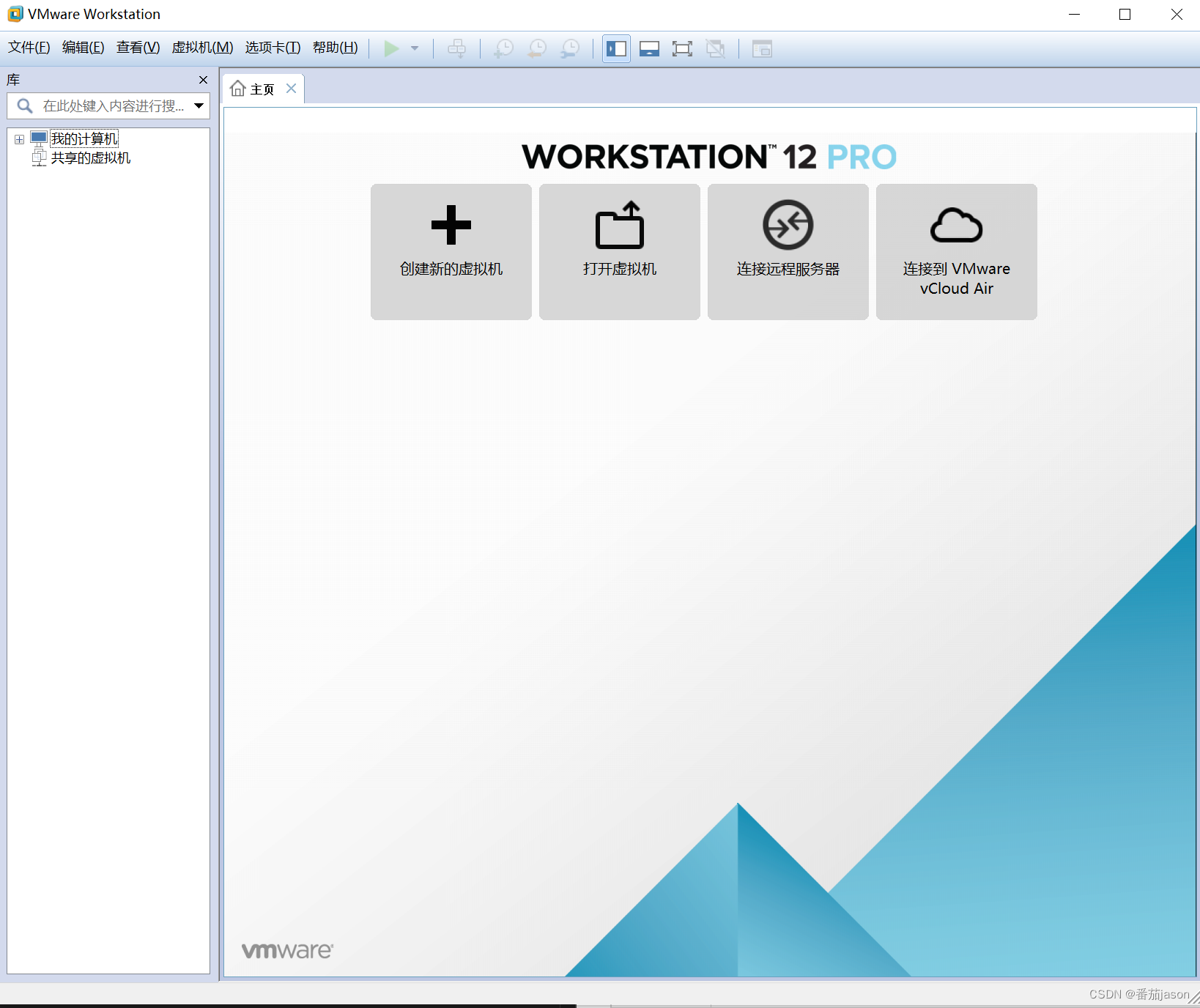Image resolution: width=1200 pixels, height=1008 pixels.
Task: Click 打开虚拟机 tile
Action: pyautogui.click(x=620, y=252)
